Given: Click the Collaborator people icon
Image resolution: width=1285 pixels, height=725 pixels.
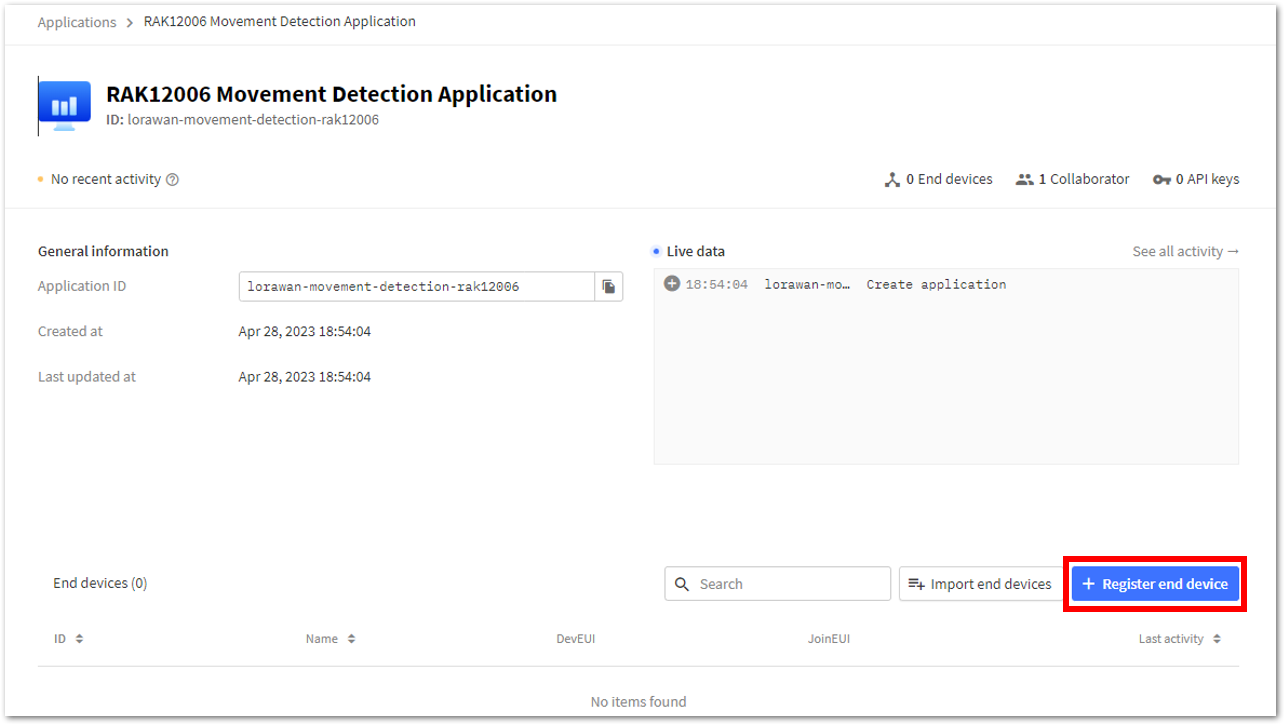Looking at the screenshot, I should click(1024, 180).
